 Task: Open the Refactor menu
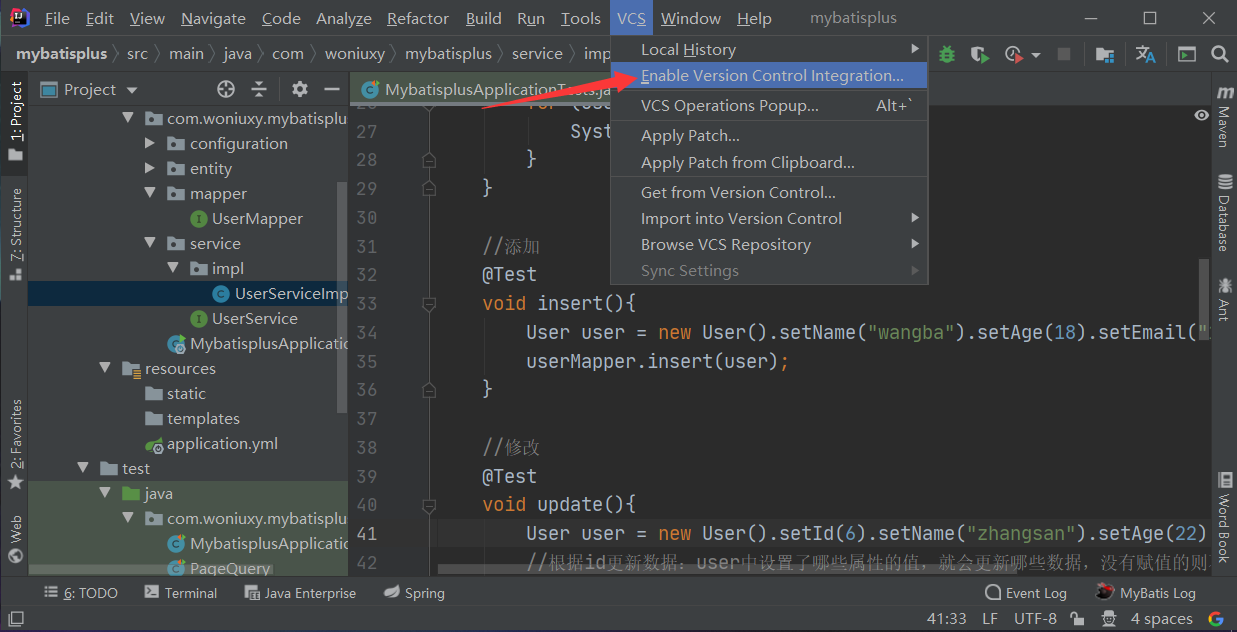(418, 18)
